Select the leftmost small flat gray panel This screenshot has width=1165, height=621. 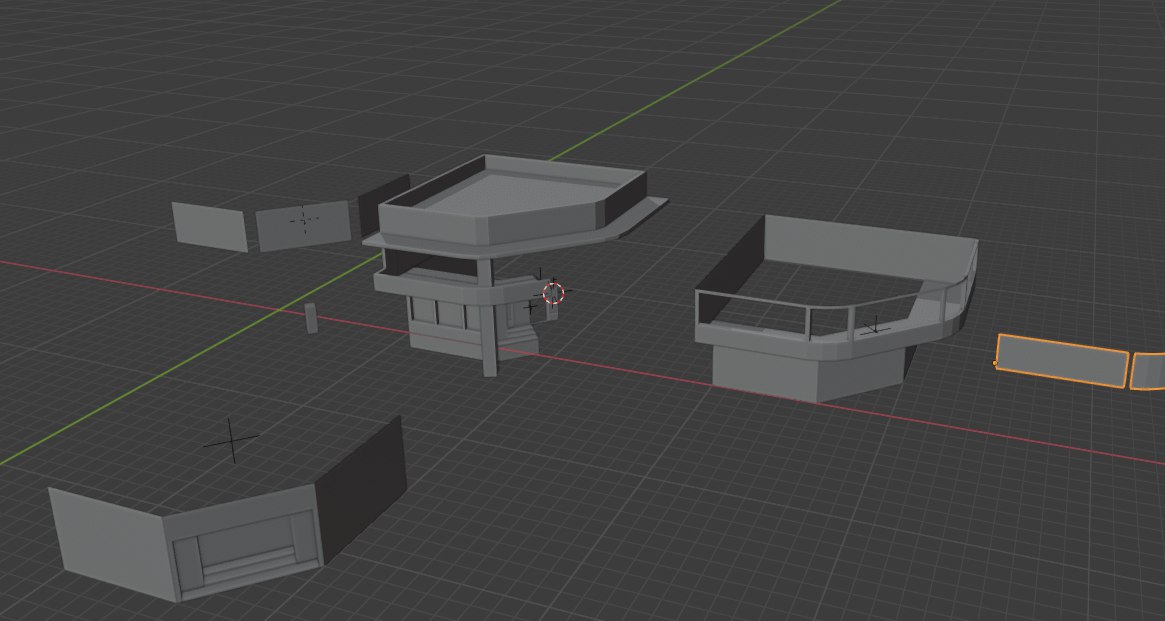tap(210, 227)
